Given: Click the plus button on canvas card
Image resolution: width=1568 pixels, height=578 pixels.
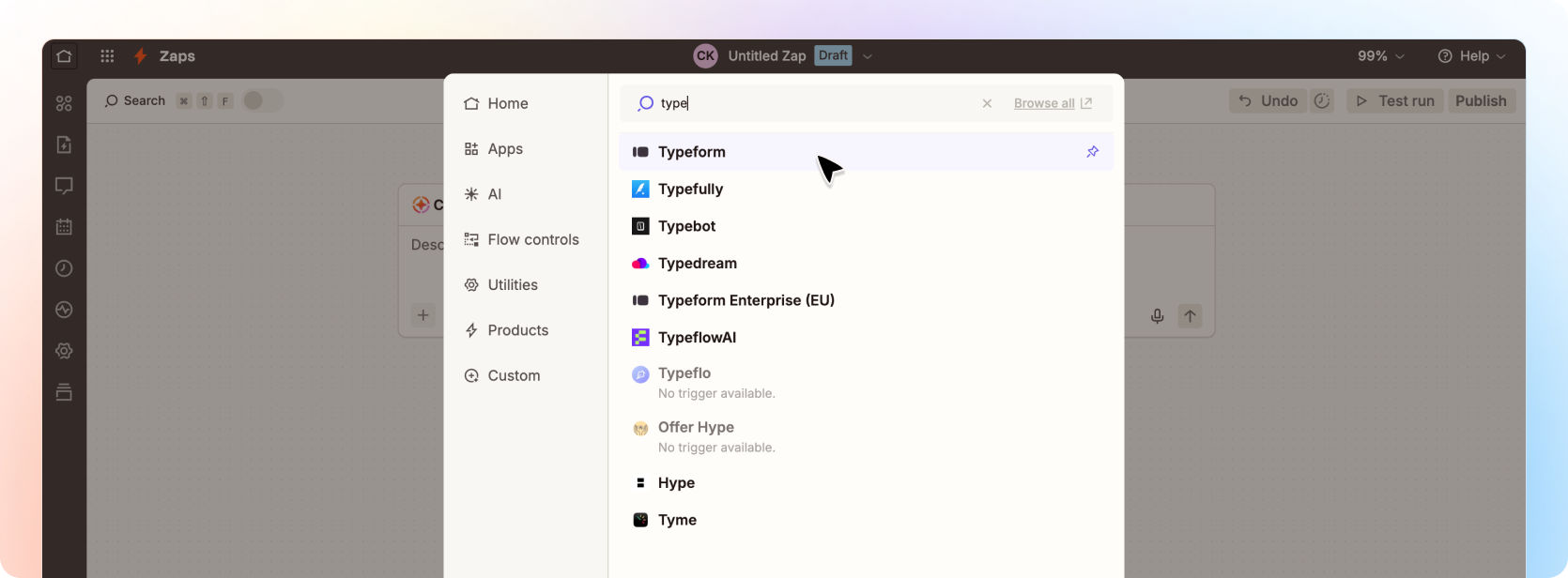Looking at the screenshot, I should (423, 315).
